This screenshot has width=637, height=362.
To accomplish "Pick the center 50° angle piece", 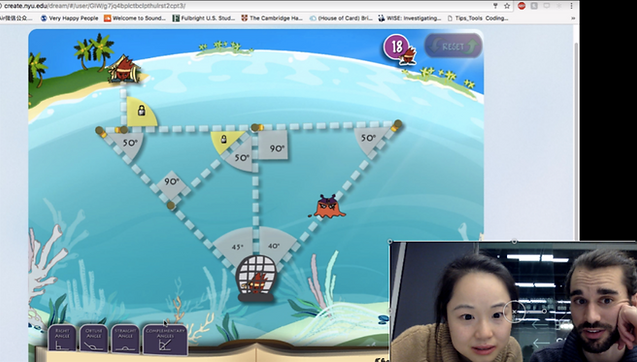I will pyautogui.click(x=241, y=157).
